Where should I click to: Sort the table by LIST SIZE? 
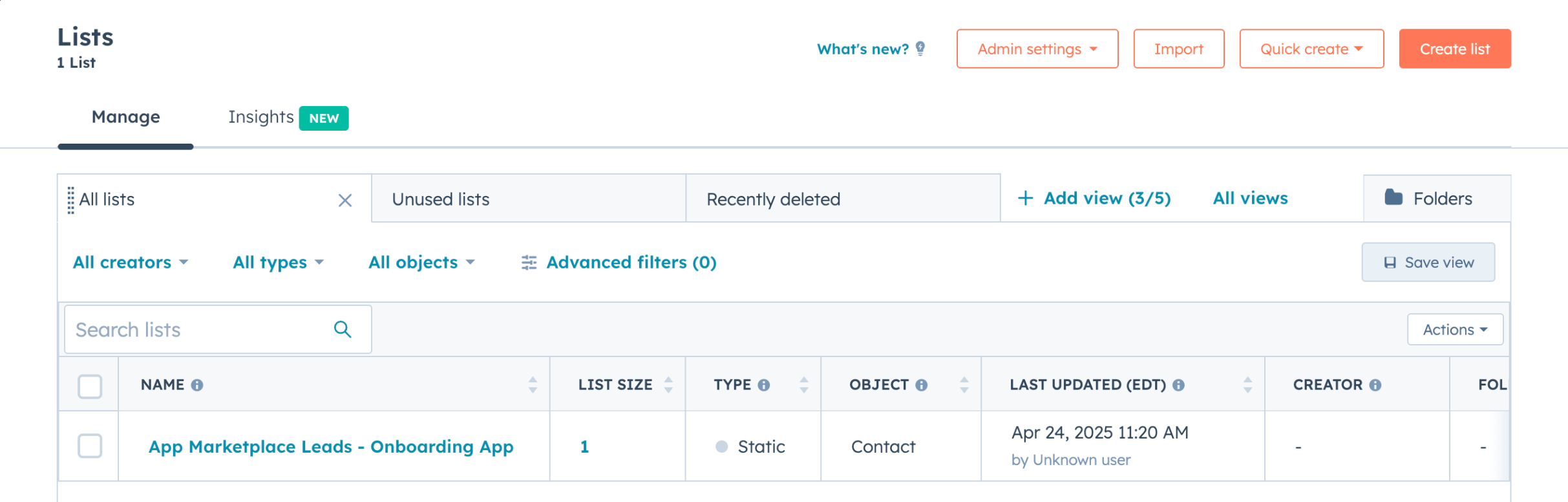pyautogui.click(x=668, y=385)
